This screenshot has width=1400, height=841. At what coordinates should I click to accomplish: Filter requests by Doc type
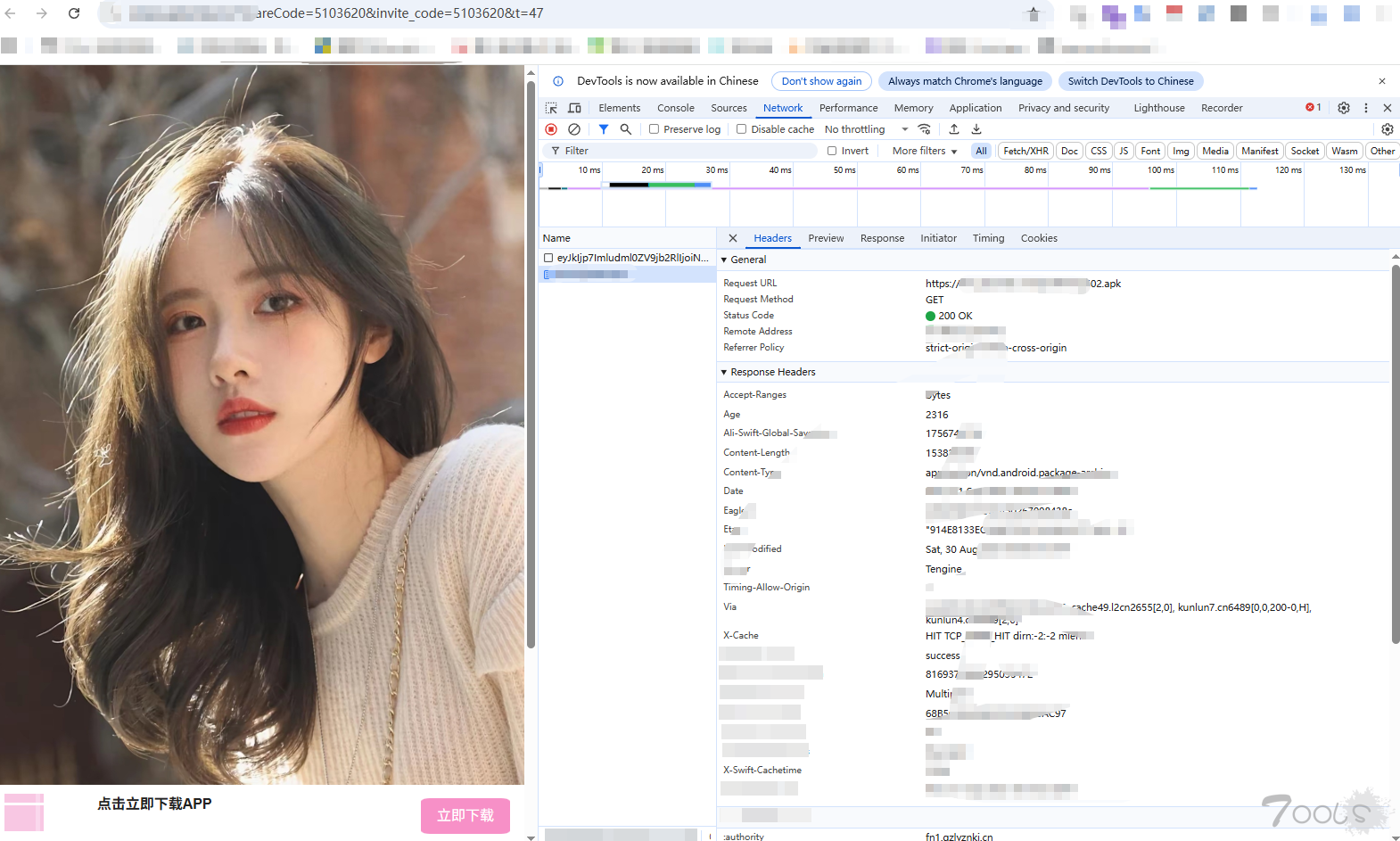(1069, 151)
